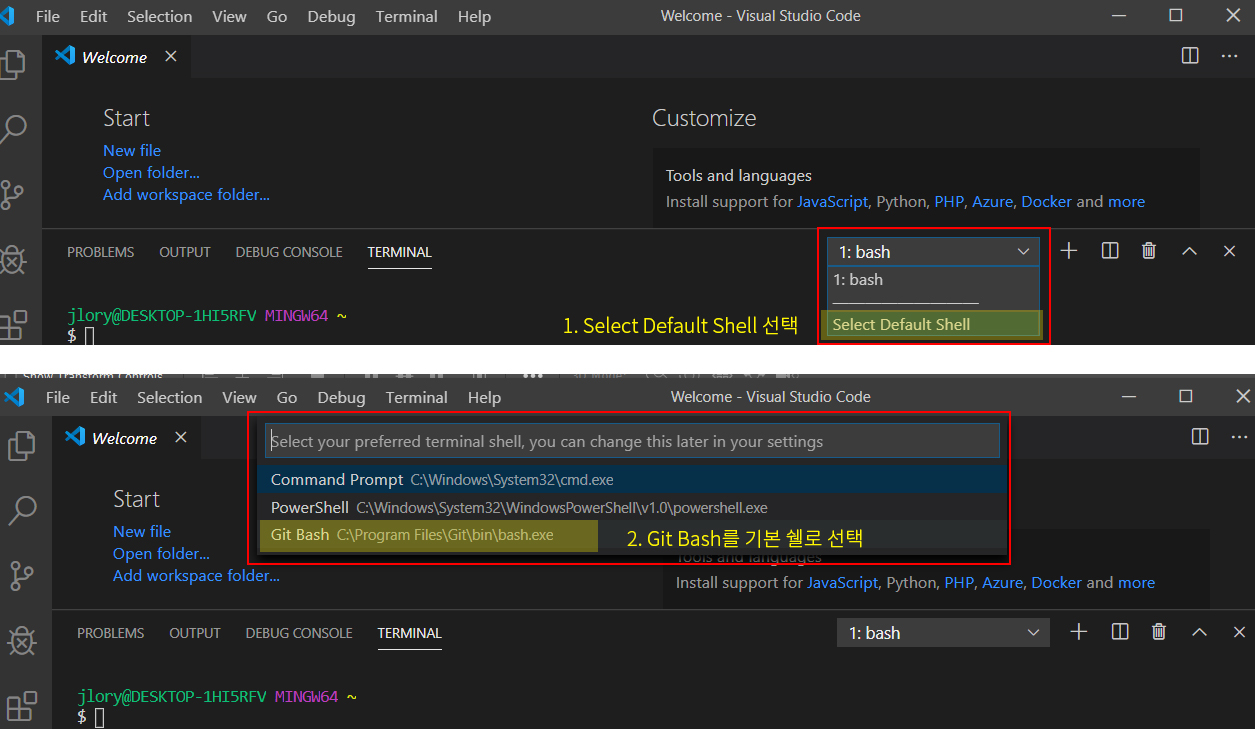Switch to DEBUG CONSOLE tab in lower window
The width and height of the screenshot is (1255, 729).
[x=299, y=633]
